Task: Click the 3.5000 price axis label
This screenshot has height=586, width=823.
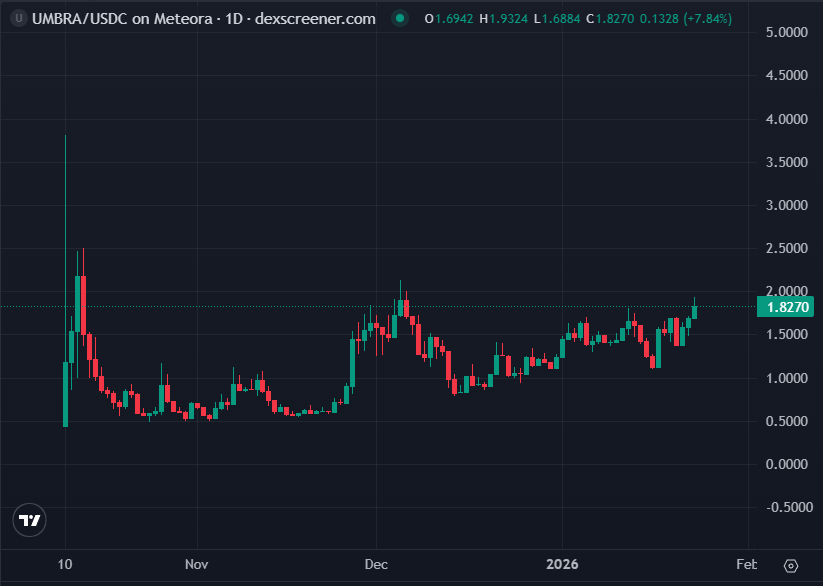Action: click(787, 162)
